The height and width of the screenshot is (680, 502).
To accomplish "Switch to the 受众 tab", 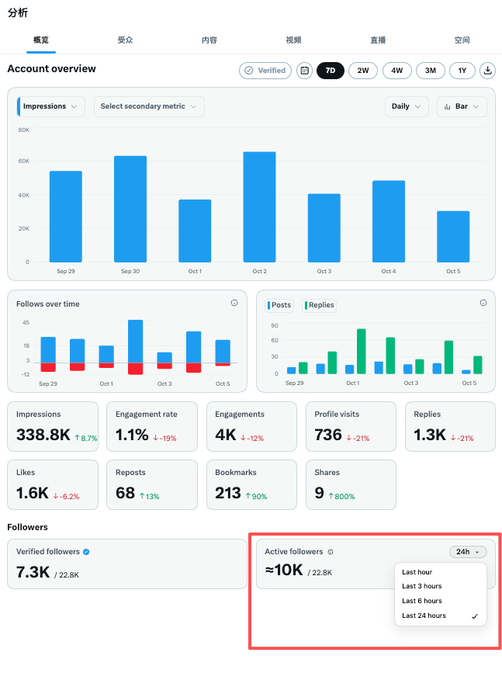I will point(125,40).
